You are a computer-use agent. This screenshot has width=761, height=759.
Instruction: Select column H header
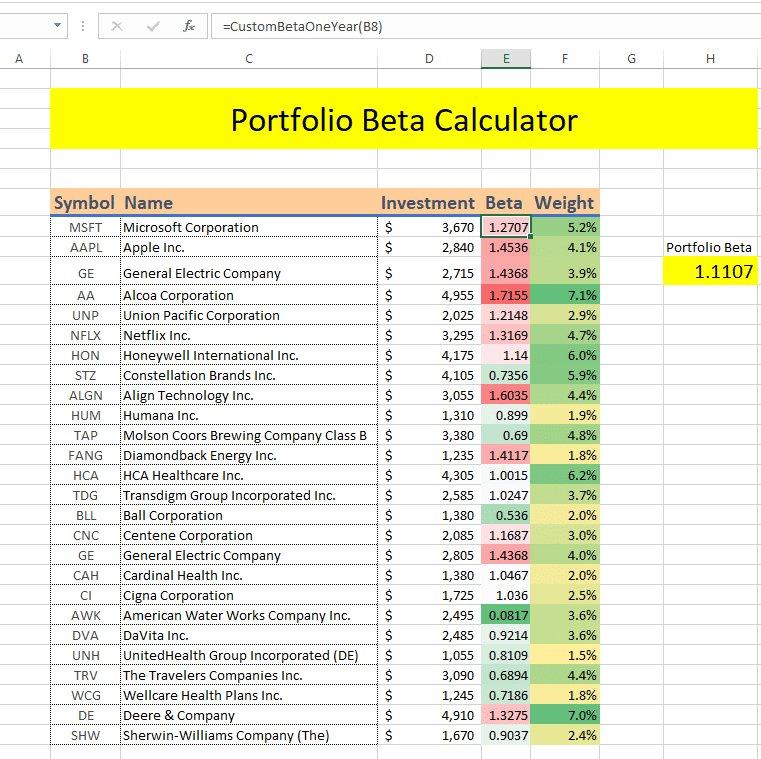[710, 59]
